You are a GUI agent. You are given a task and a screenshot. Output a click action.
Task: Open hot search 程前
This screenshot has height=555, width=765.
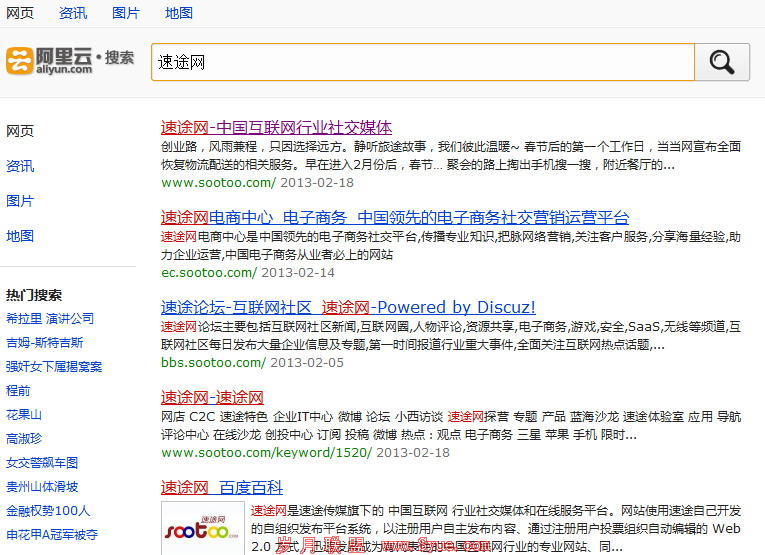[x=18, y=391]
